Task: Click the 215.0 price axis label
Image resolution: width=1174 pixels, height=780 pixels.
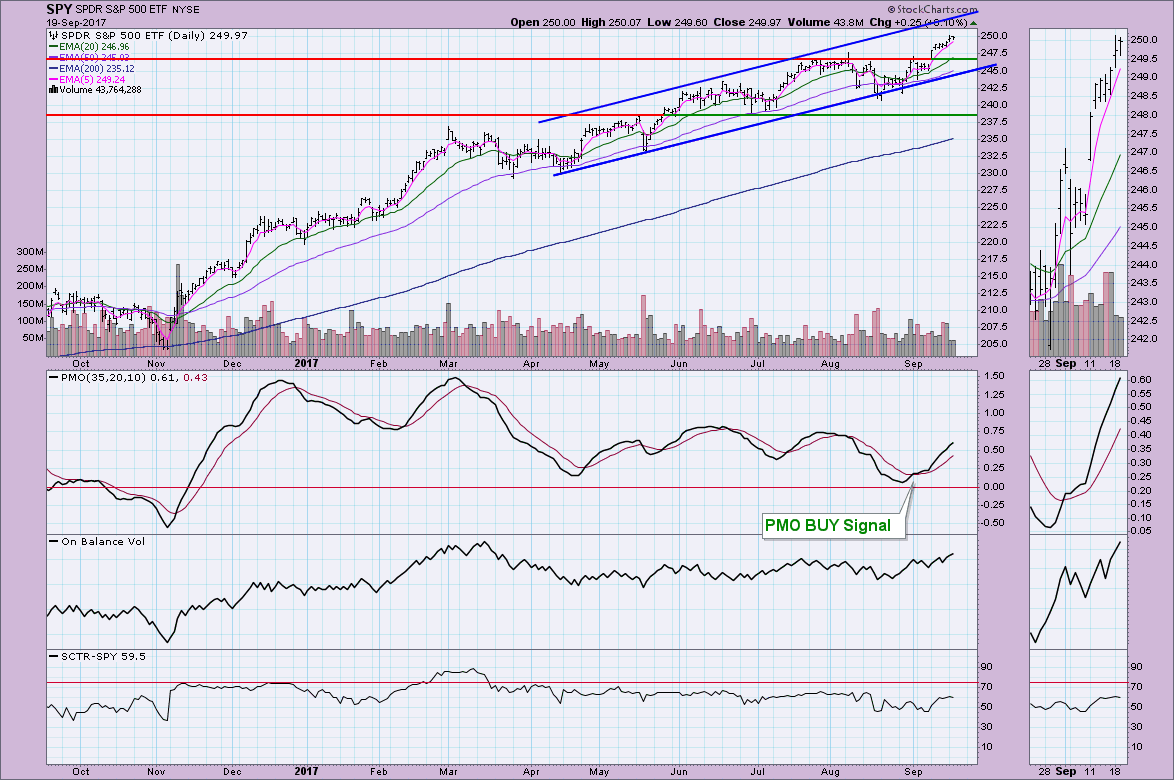Action: coord(995,275)
